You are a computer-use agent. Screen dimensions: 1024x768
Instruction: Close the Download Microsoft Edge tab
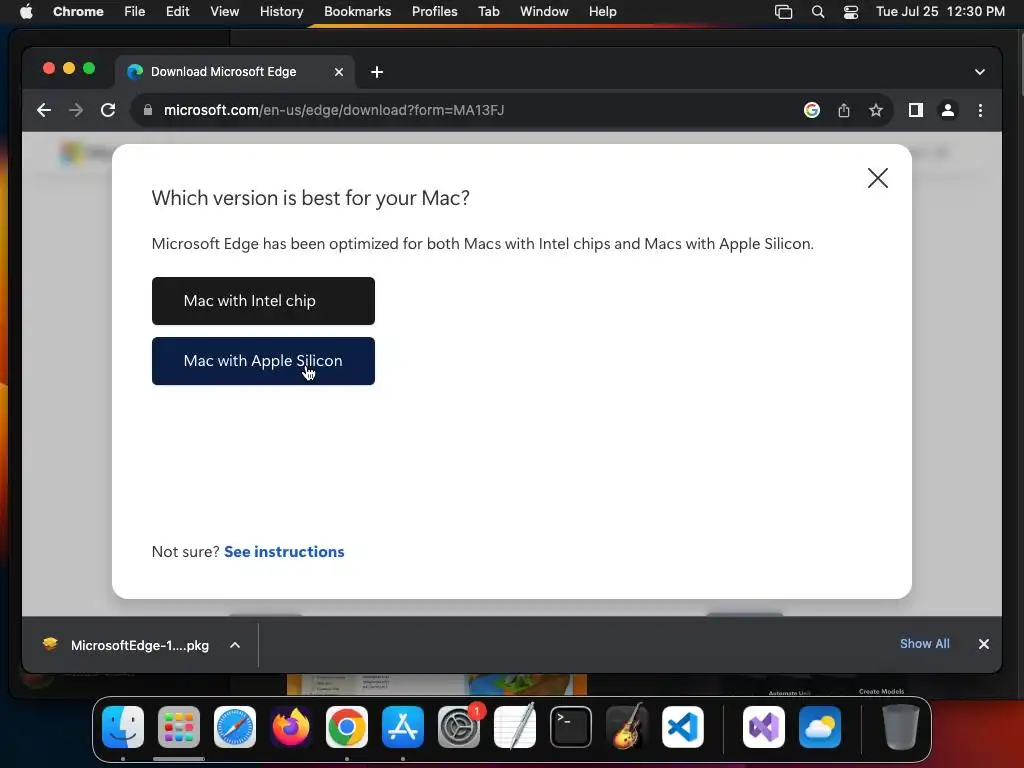(339, 72)
